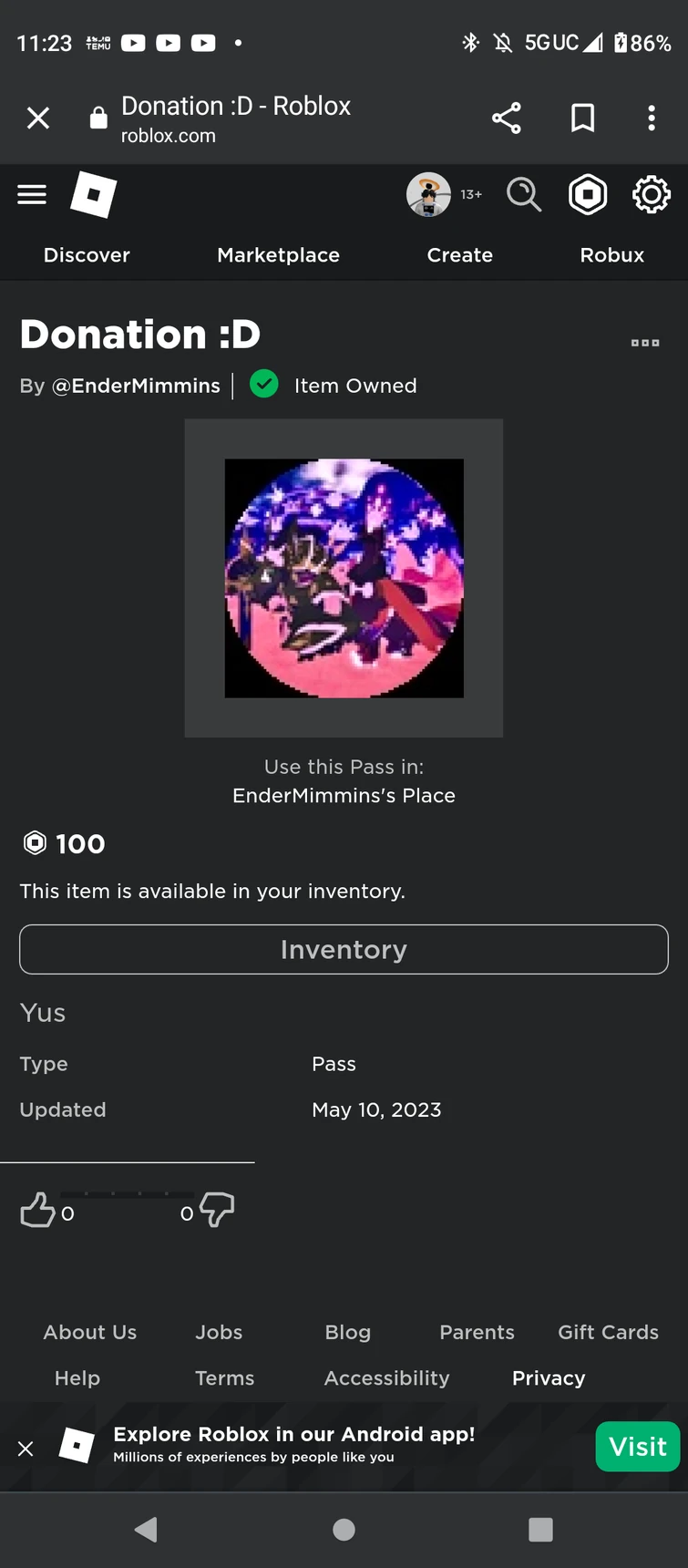Screen dimensions: 688x1568
Task: Open the search magnifier icon
Action: [x=524, y=194]
